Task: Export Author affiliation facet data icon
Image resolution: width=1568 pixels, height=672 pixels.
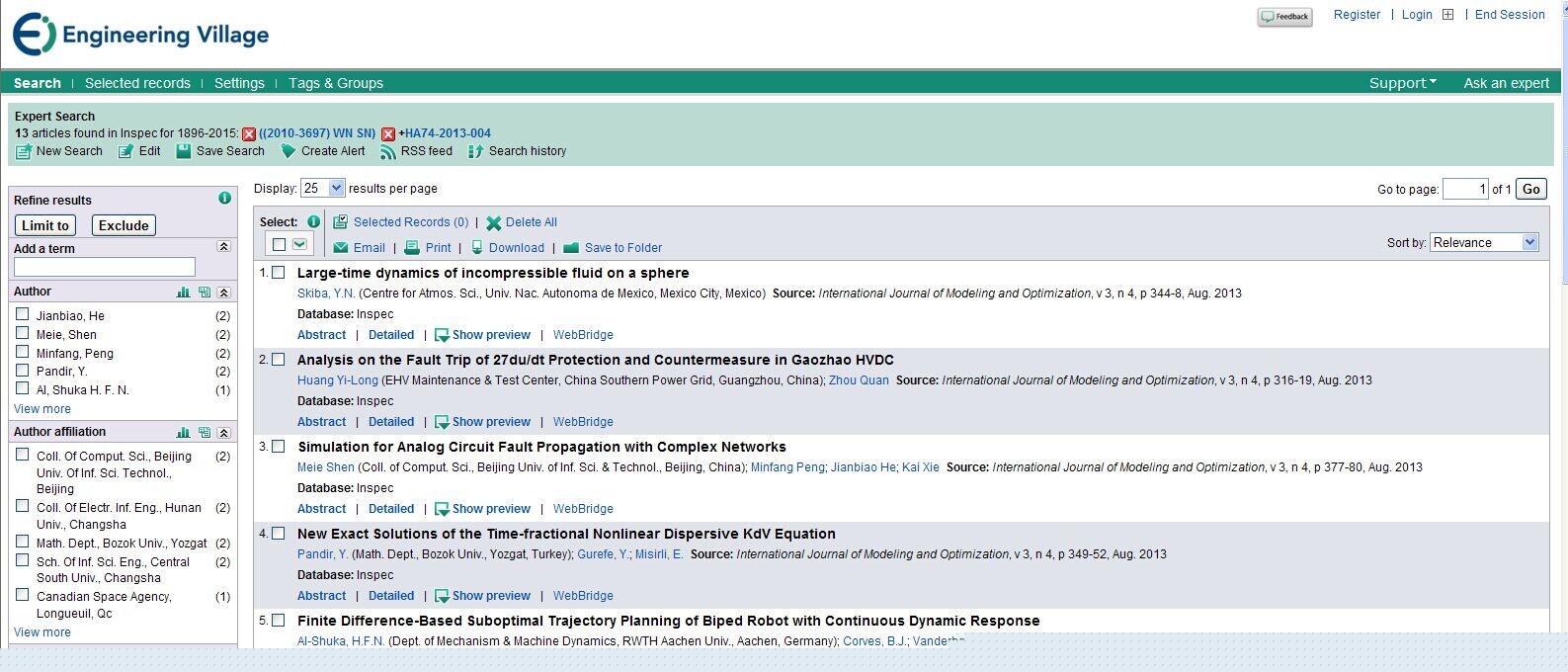Action: coord(204,433)
